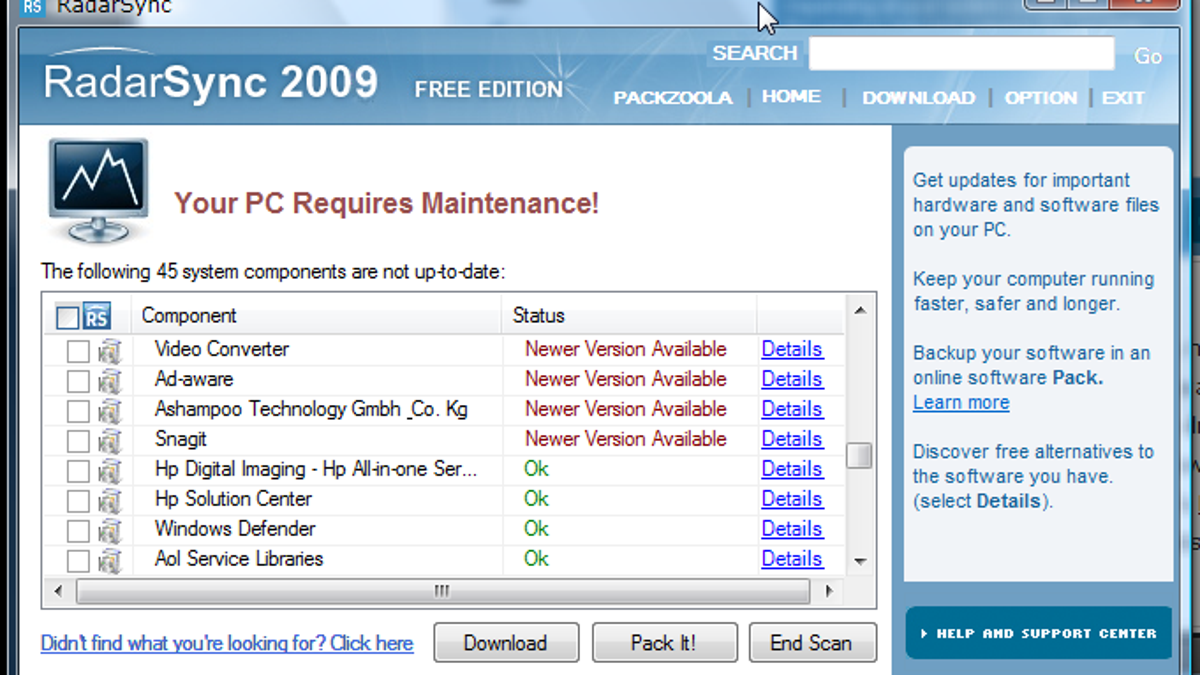1200x675 pixels.
Task: Open Details for Ad-aware
Action: click(x=792, y=379)
